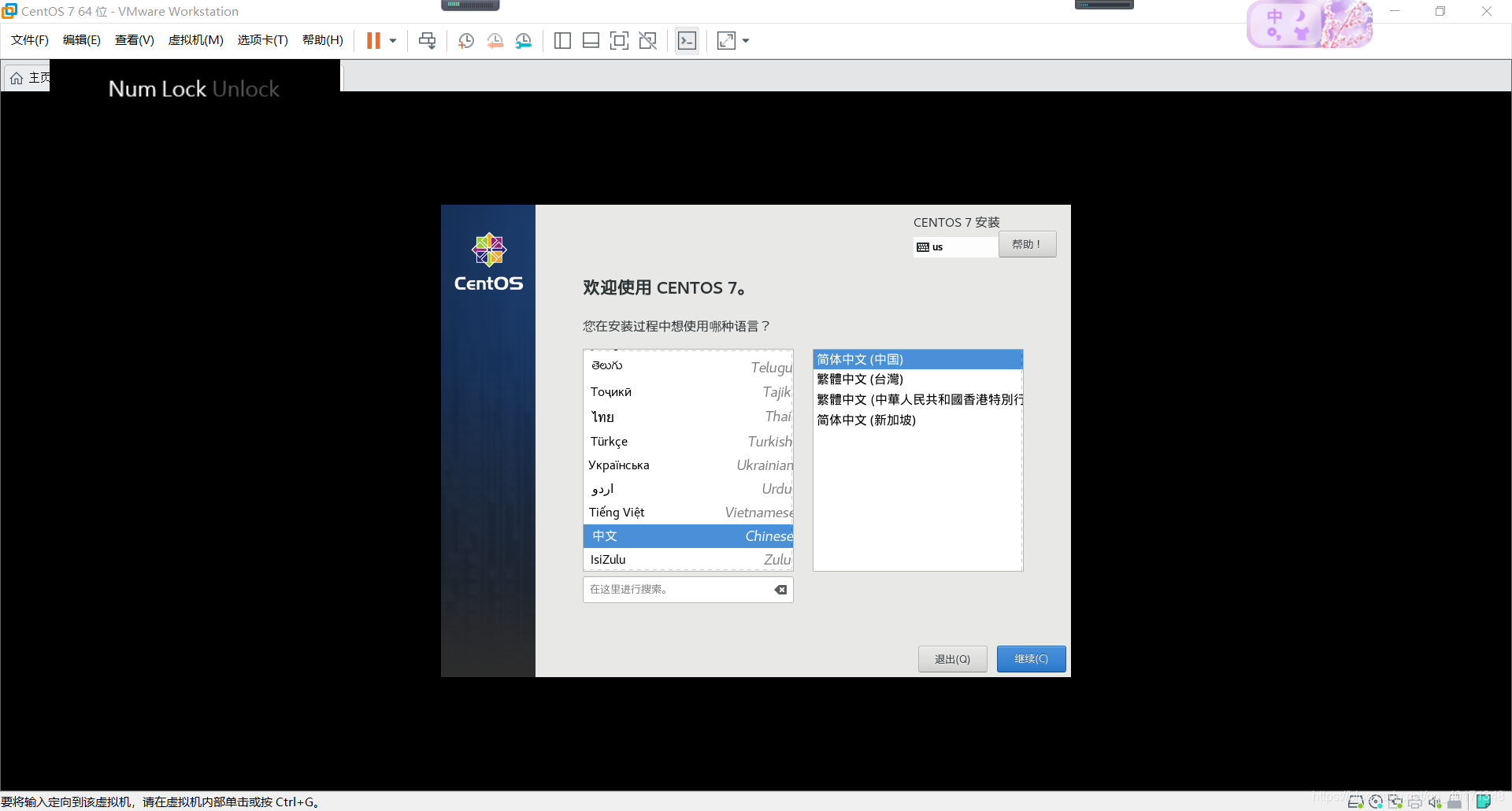The height and width of the screenshot is (811, 1512).
Task: Select 中文 Chinese in the language list
Action: tap(688, 536)
